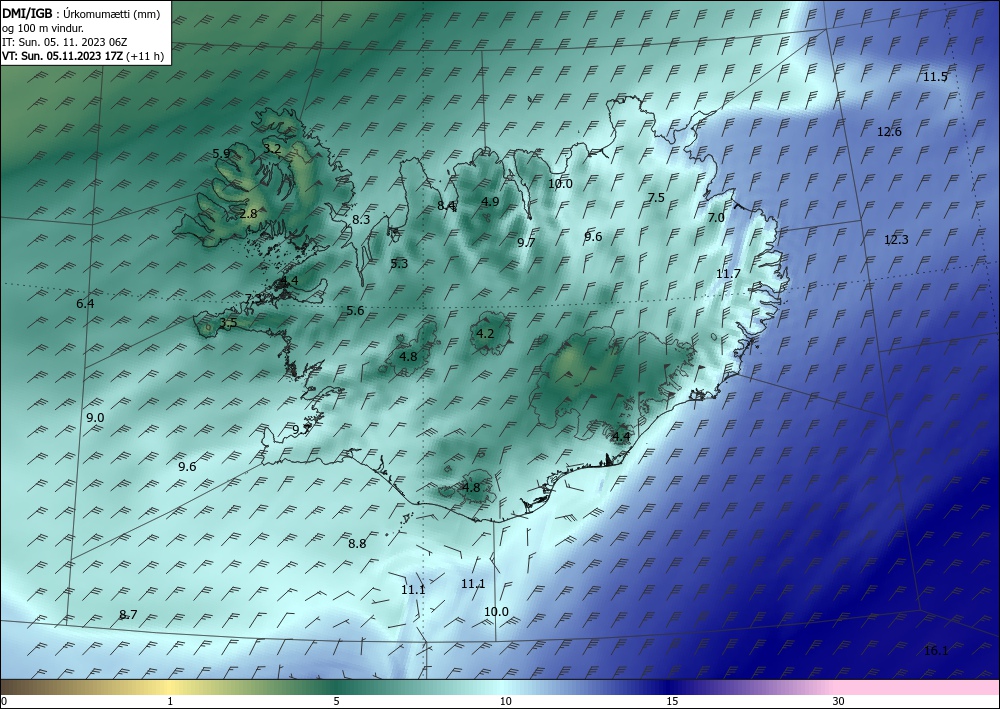Click the 4.9 value in north Iceland
Image resolution: width=1000 pixels, height=709 pixels.
click(x=490, y=201)
